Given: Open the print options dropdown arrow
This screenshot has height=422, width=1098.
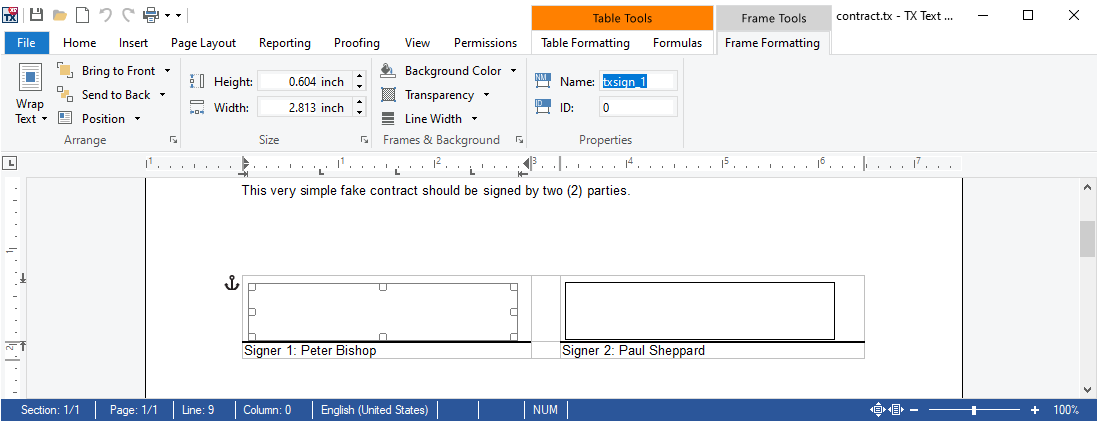Looking at the screenshot, I should click(167, 15).
